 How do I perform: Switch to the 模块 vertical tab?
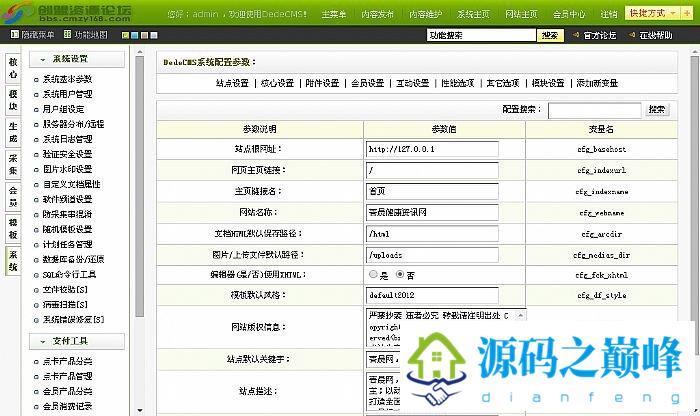coord(13,100)
